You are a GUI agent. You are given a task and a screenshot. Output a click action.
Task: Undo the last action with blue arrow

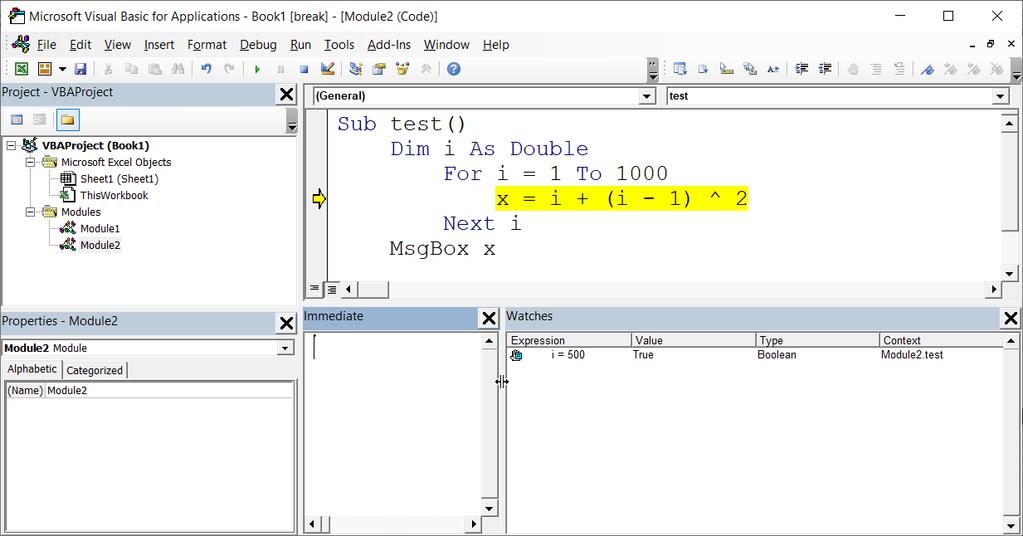[x=206, y=69]
